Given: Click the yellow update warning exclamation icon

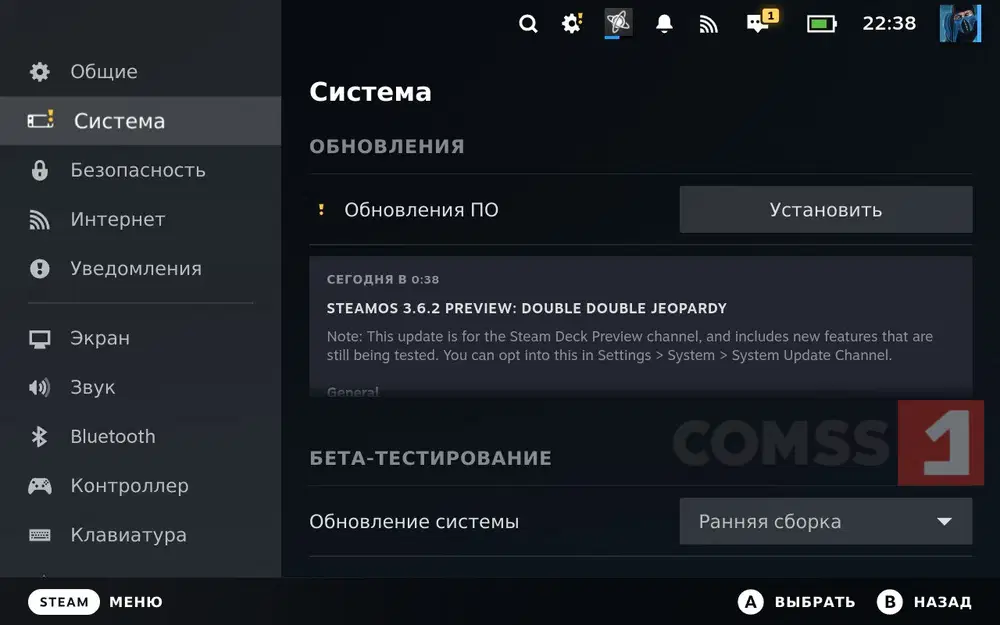Looking at the screenshot, I should (x=321, y=209).
